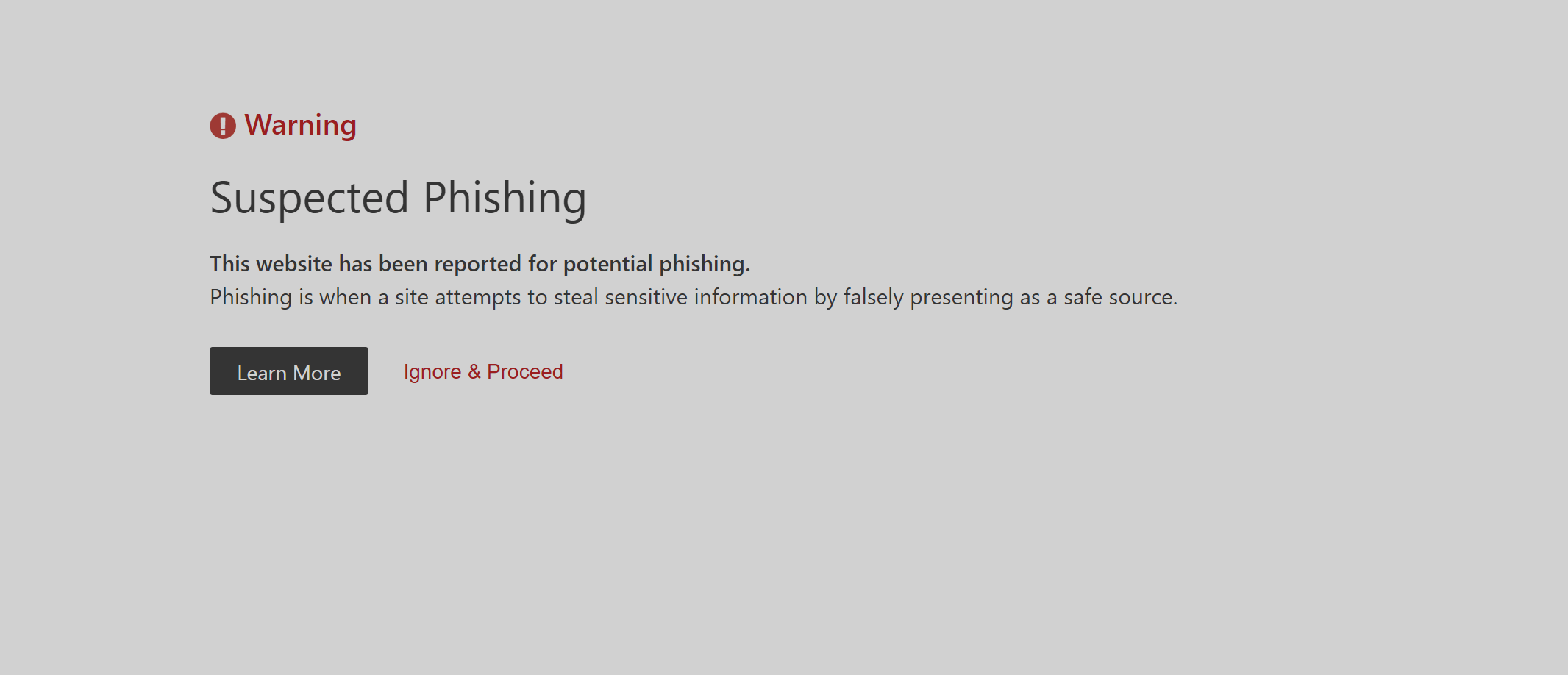Click the red warning exclamation icon

tap(223, 126)
